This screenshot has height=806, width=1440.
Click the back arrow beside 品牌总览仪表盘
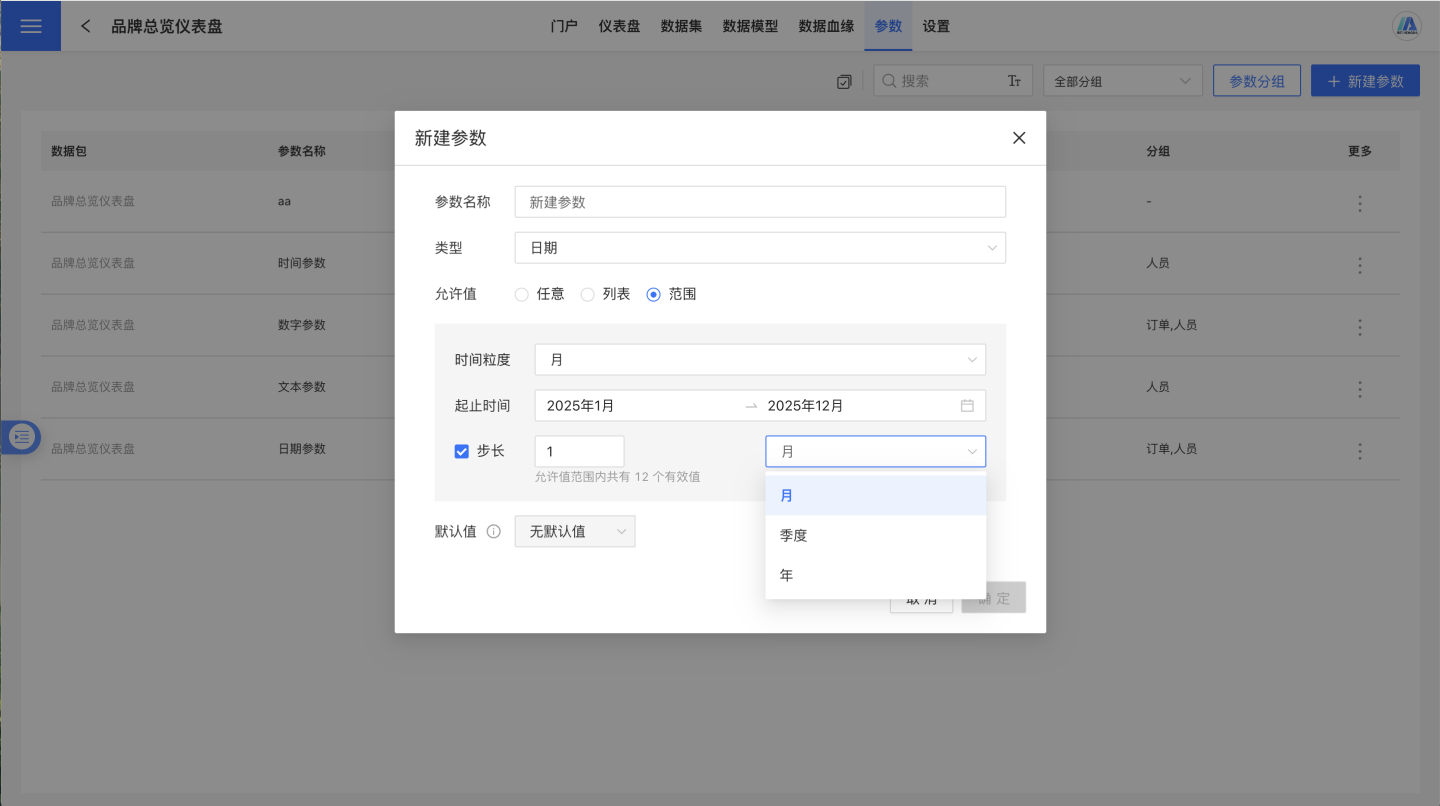click(86, 26)
